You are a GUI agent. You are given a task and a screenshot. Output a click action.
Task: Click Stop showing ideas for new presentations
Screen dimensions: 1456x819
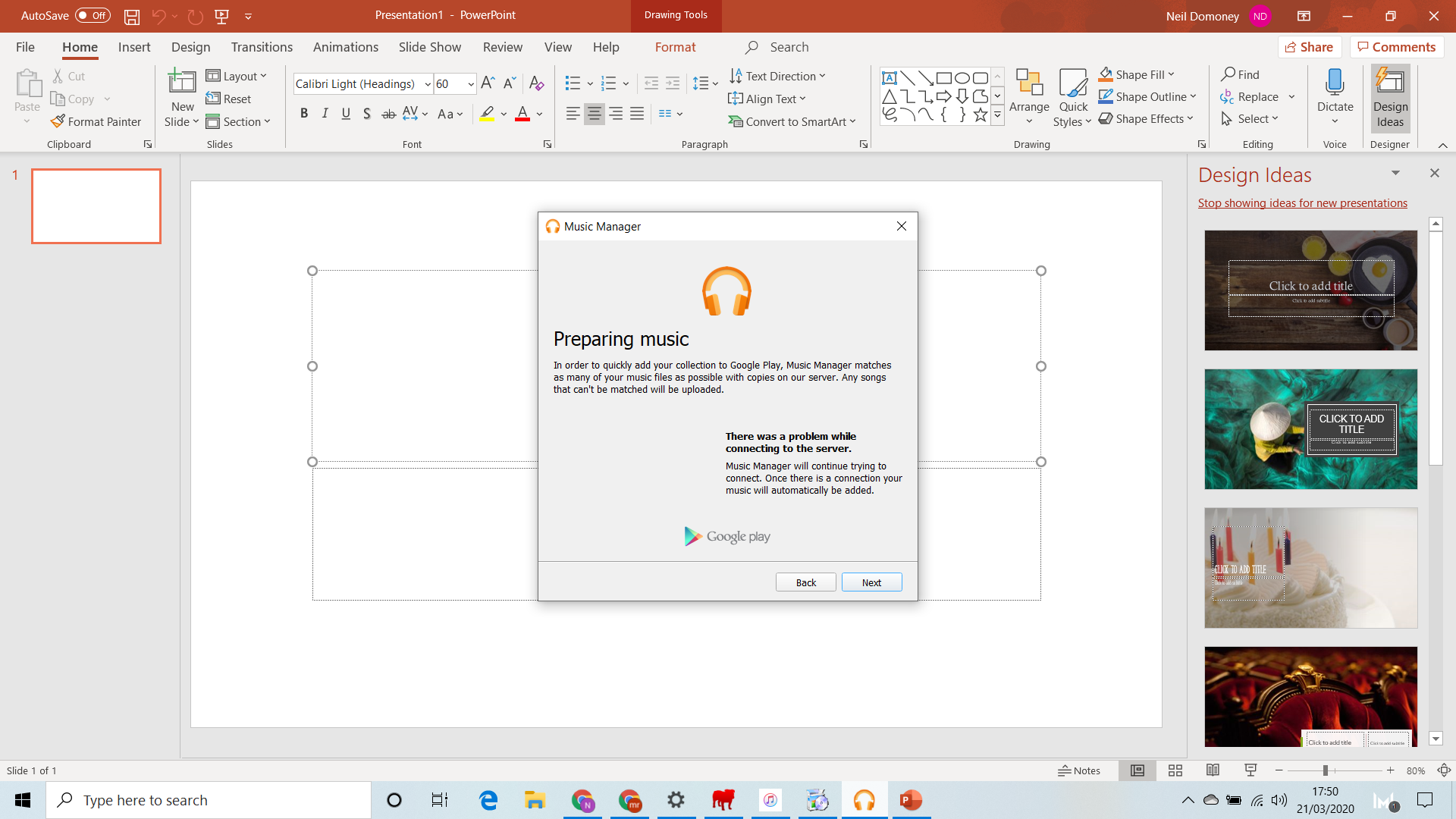coord(1302,203)
